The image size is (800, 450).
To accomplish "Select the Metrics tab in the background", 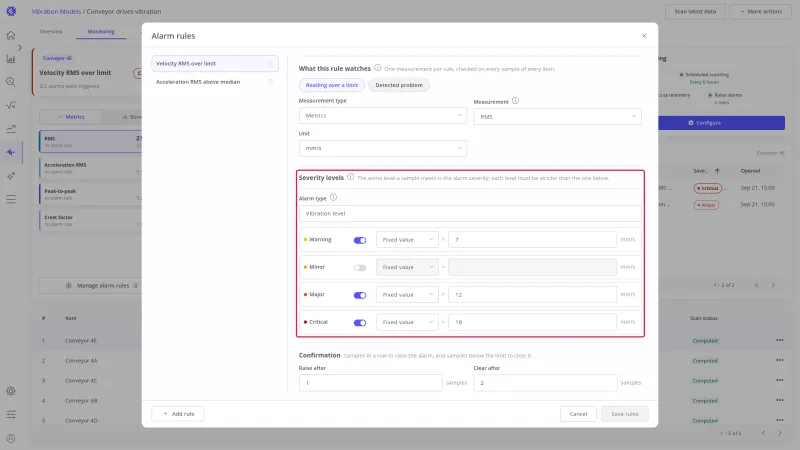I will click(x=71, y=117).
